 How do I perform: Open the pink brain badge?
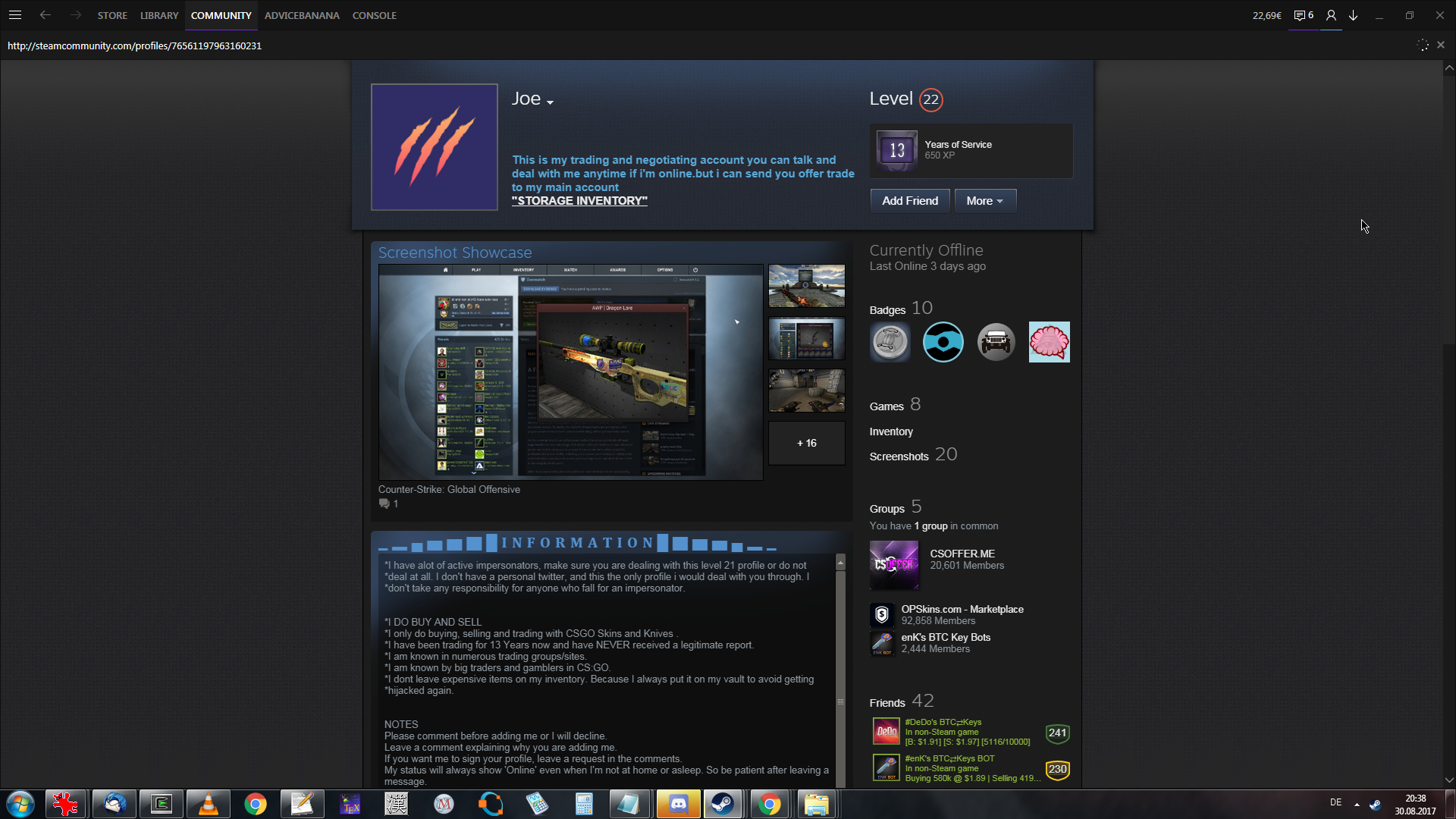point(1049,342)
